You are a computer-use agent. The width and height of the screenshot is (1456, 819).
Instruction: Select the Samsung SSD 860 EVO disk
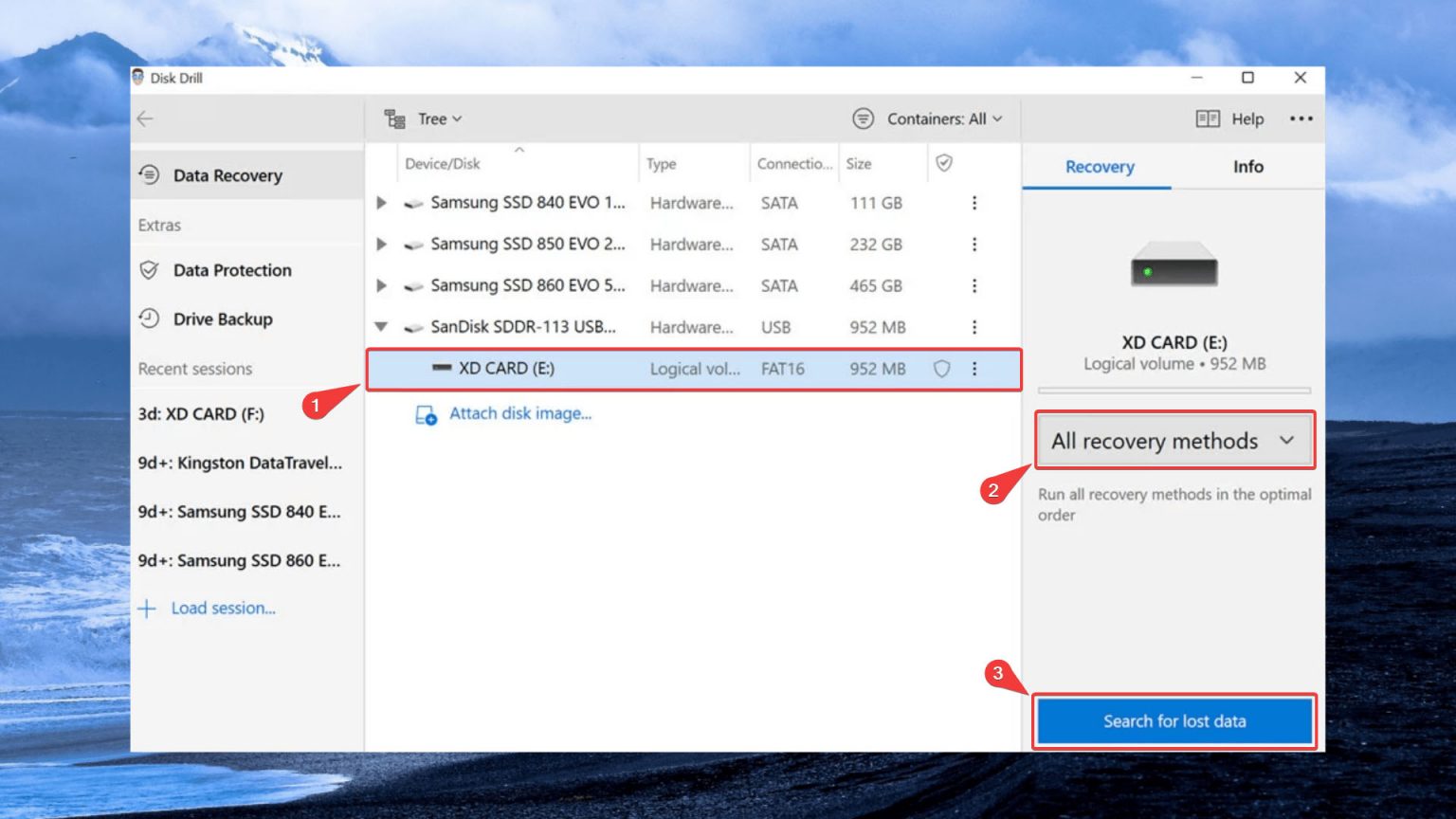click(x=528, y=285)
